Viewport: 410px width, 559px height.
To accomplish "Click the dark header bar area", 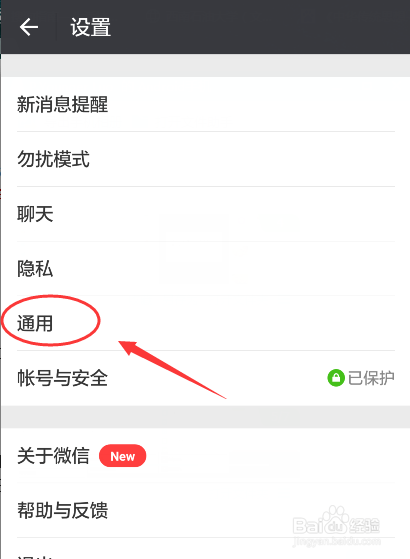I will [x=205, y=27].
